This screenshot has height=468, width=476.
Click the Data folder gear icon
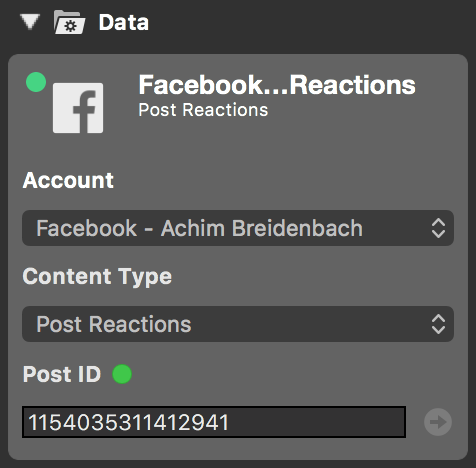tap(69, 22)
